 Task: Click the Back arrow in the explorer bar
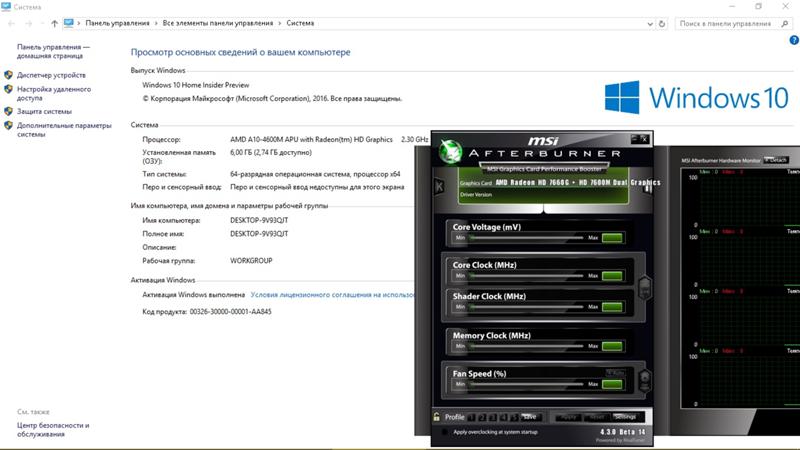[11, 23]
